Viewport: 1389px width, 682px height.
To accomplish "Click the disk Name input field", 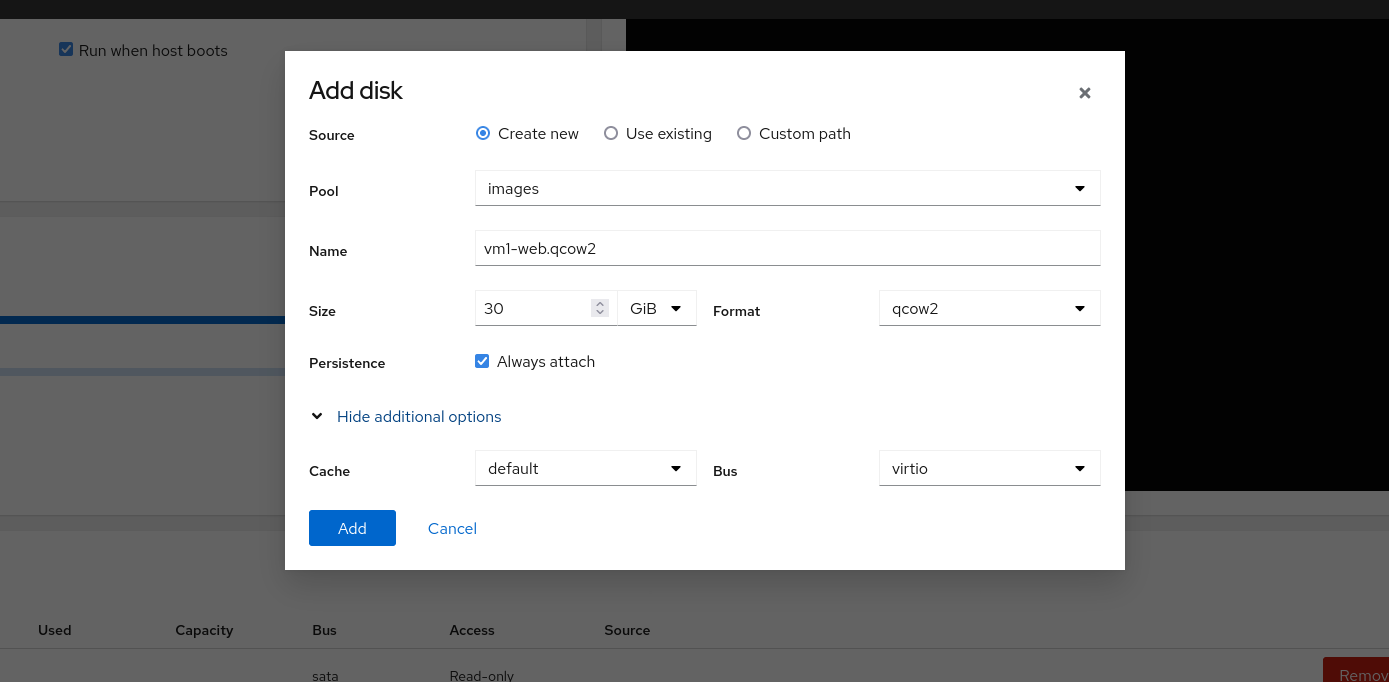I will click(x=788, y=248).
